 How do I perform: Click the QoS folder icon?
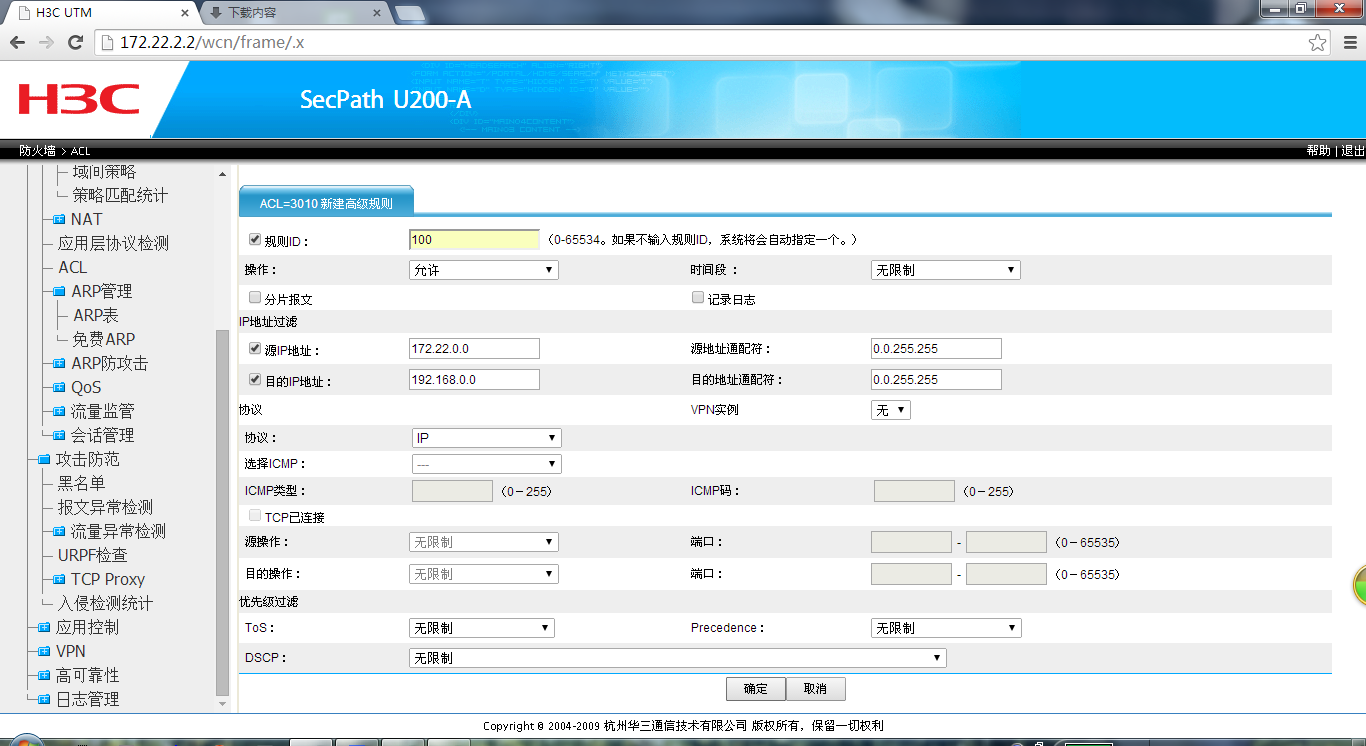pyautogui.click(x=59, y=388)
